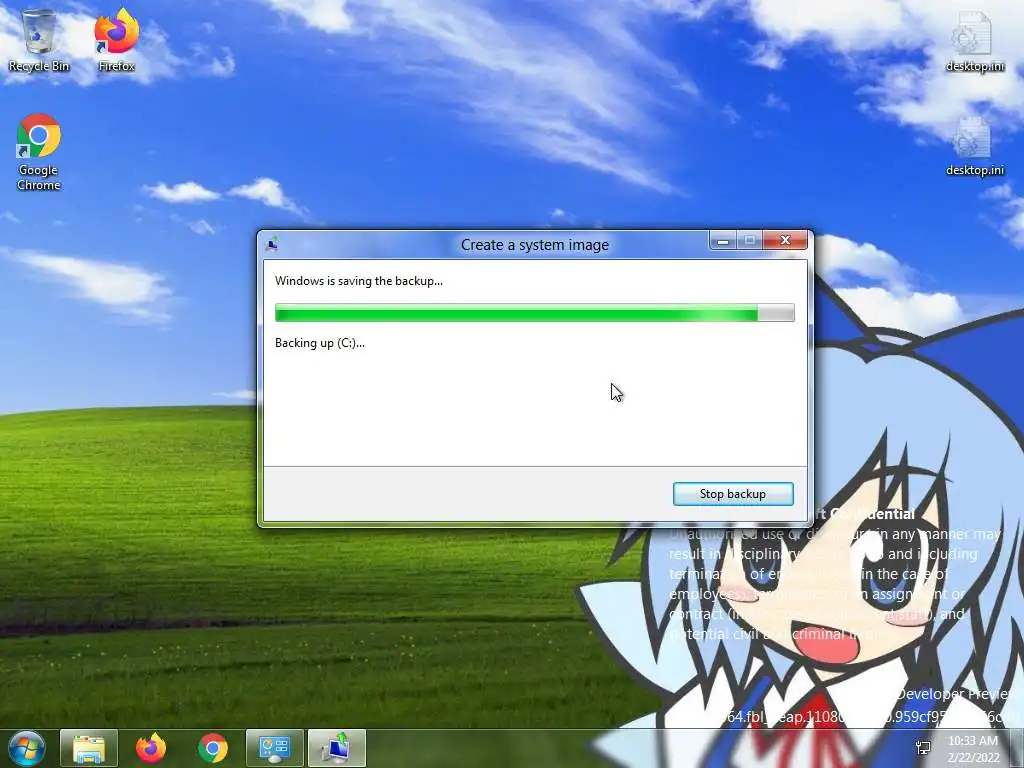
Task: Select the upper desktop.ini file icon
Action: (x=975, y=42)
